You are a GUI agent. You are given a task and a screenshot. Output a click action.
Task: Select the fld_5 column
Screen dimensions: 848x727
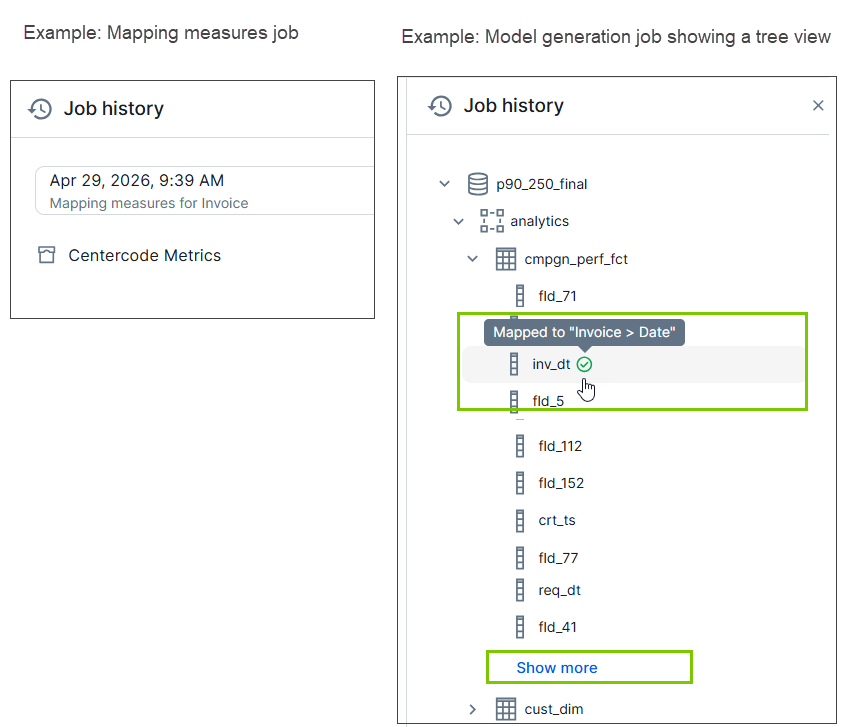click(x=548, y=401)
